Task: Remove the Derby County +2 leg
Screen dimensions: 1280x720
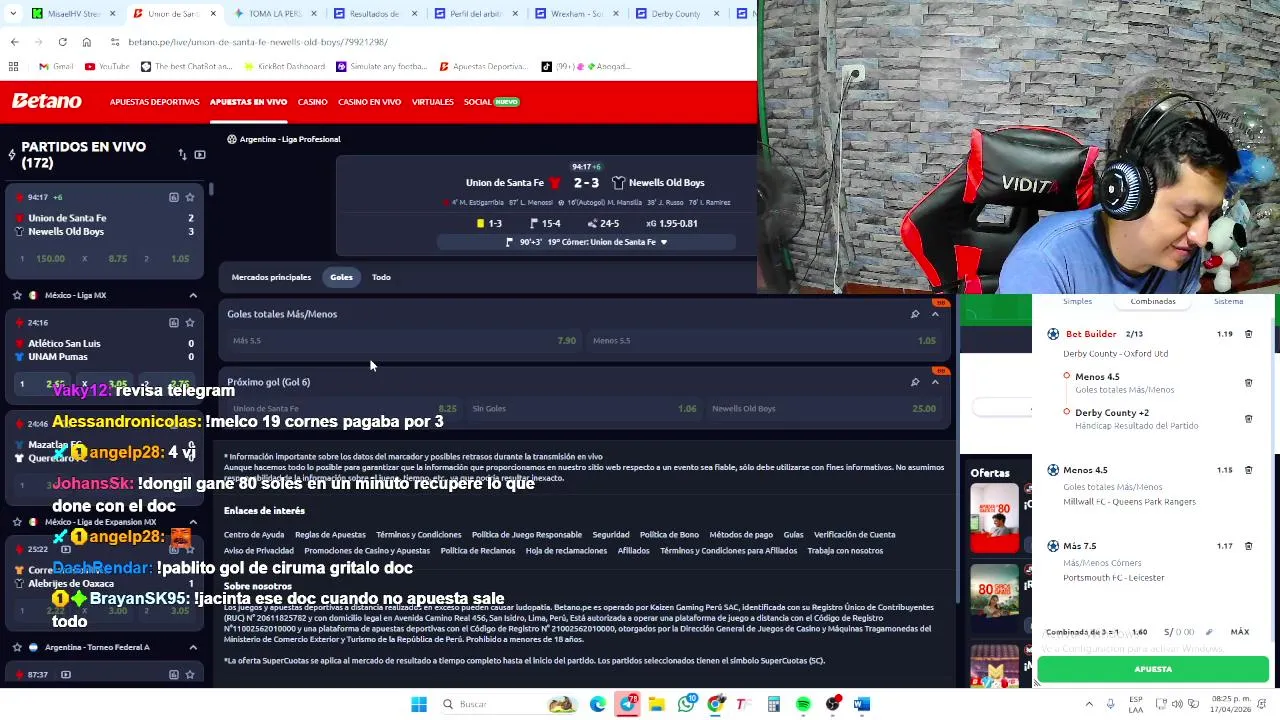Action: click(1248, 418)
